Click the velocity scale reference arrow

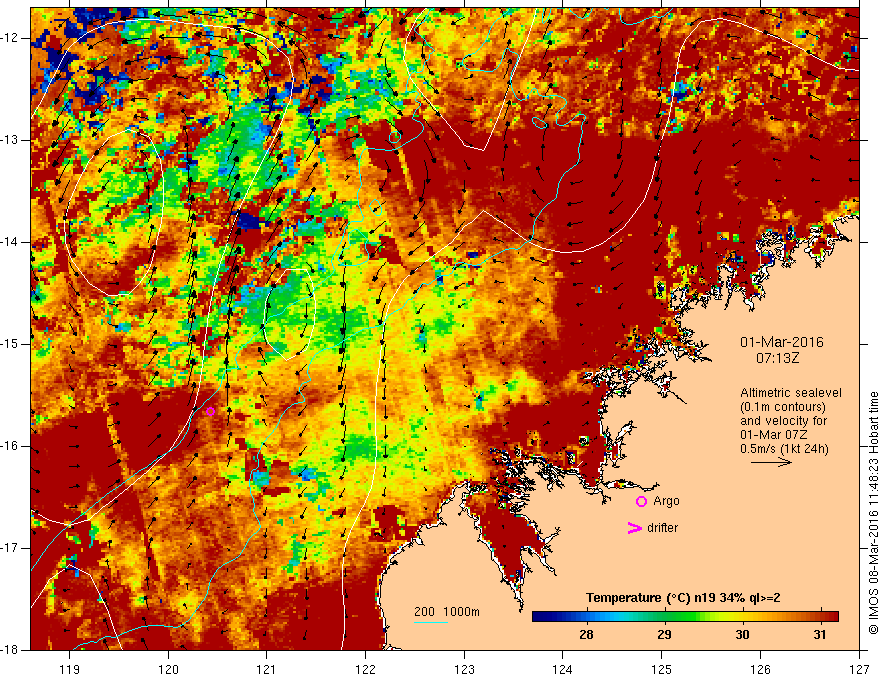(x=771, y=462)
